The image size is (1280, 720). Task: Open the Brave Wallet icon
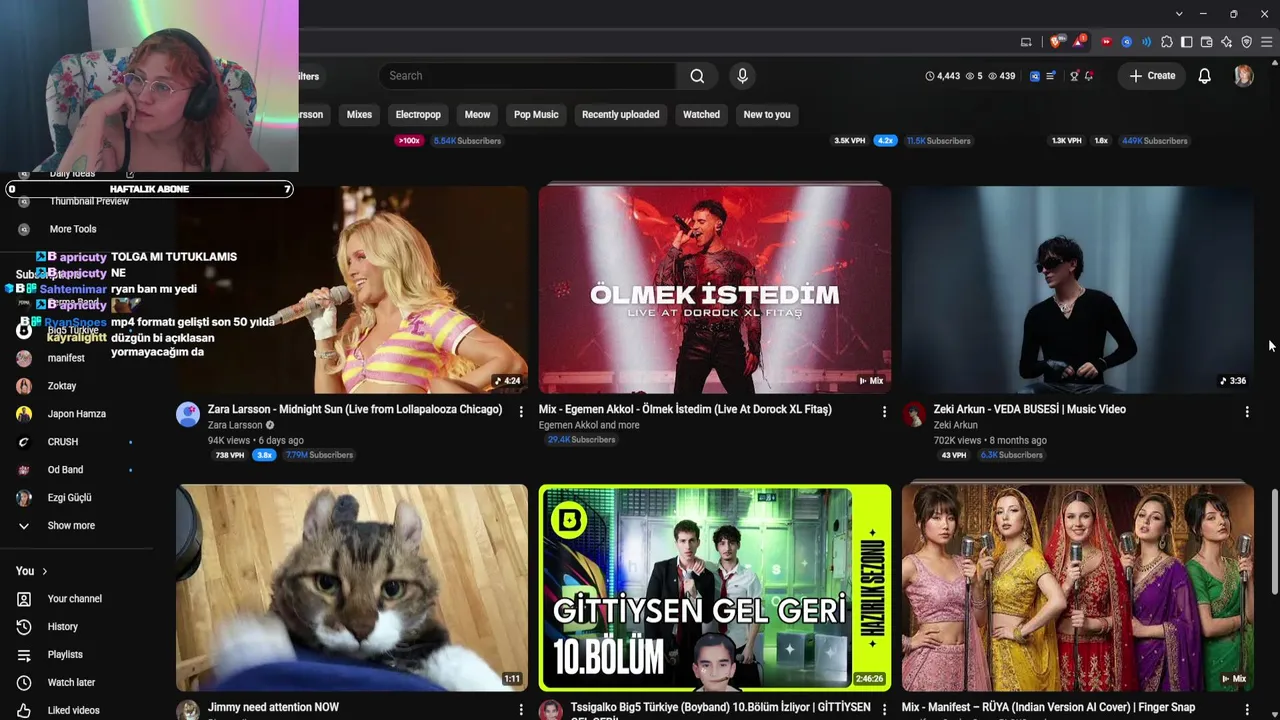point(1207,42)
